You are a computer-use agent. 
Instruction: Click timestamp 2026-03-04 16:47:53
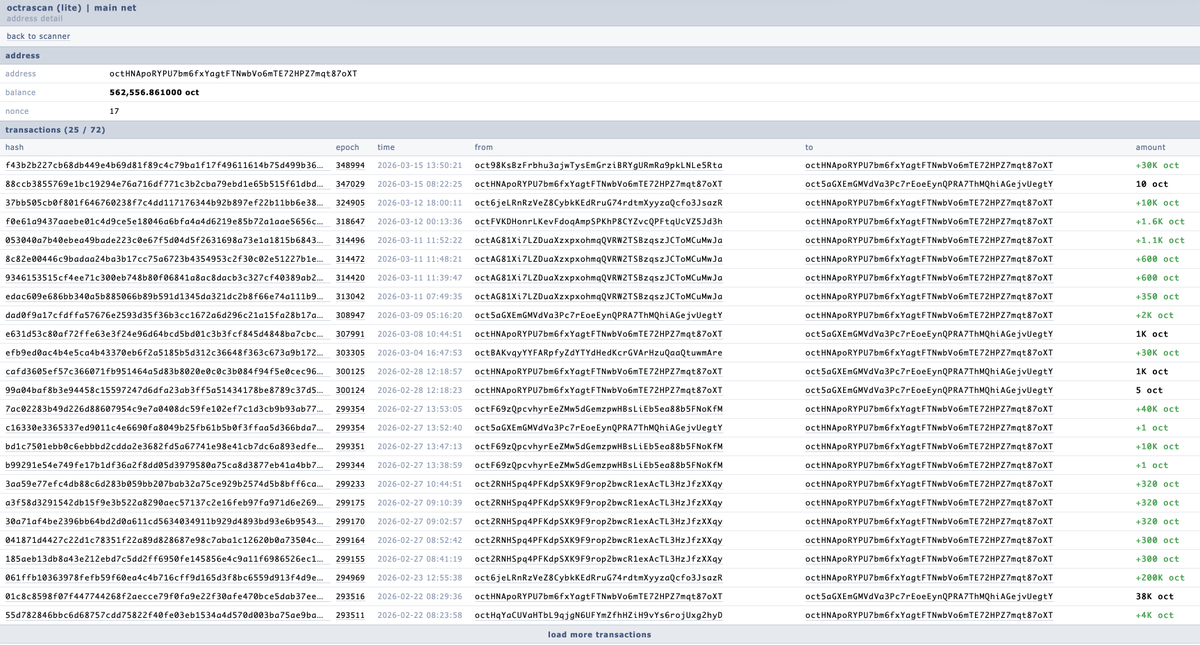click(420, 353)
